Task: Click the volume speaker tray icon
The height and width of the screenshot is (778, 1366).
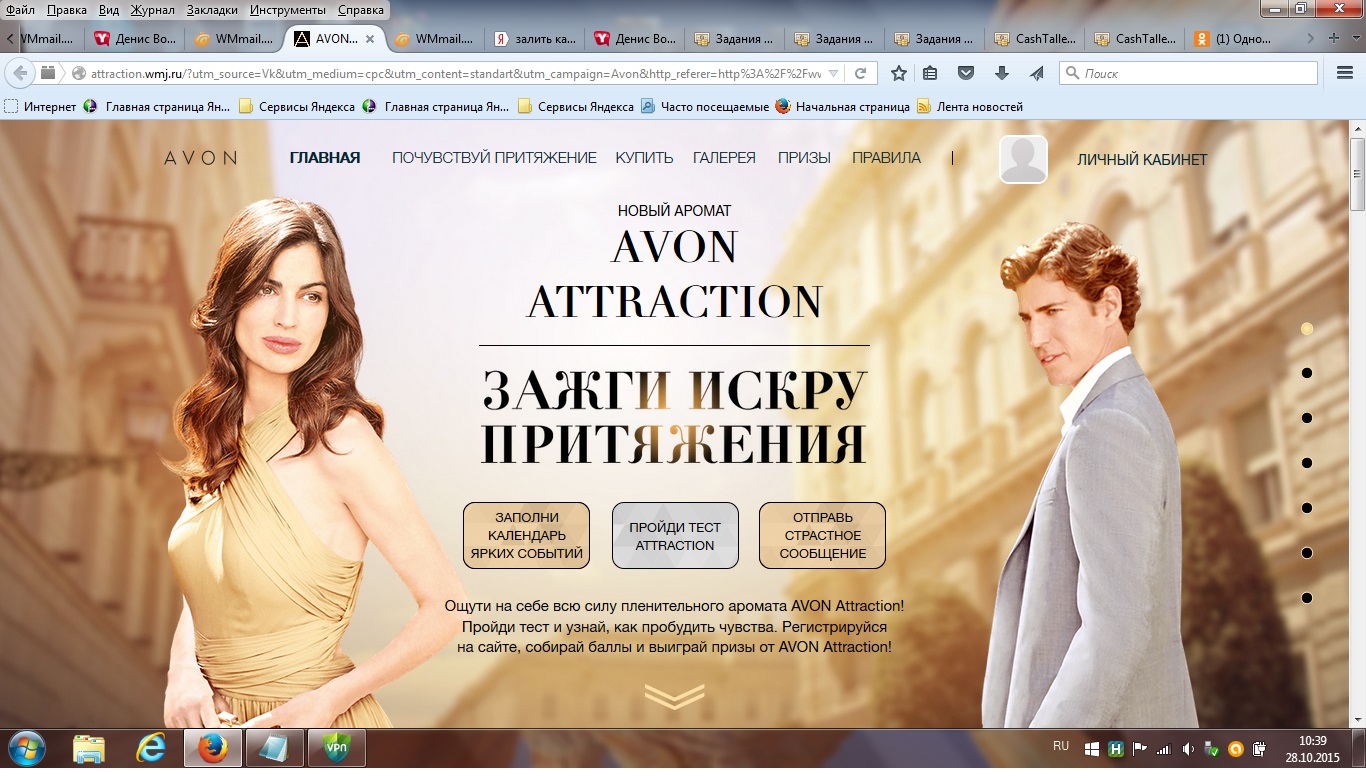Action: click(x=1187, y=748)
